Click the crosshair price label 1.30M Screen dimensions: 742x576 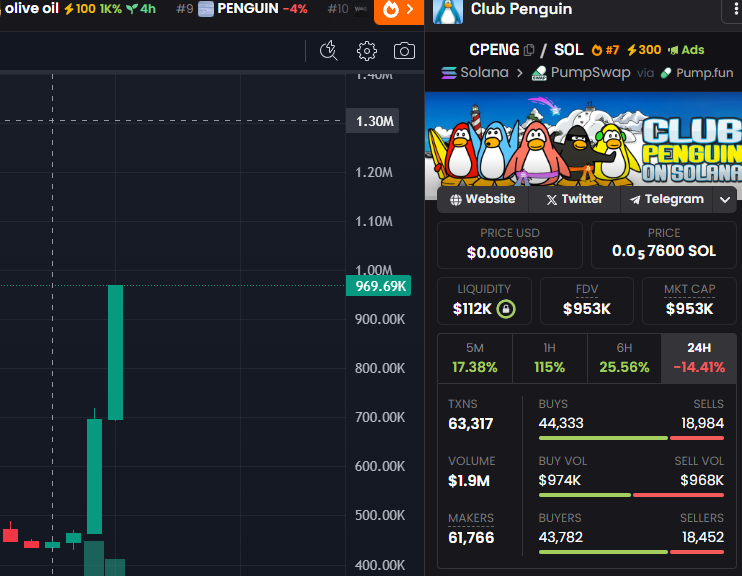(373, 121)
